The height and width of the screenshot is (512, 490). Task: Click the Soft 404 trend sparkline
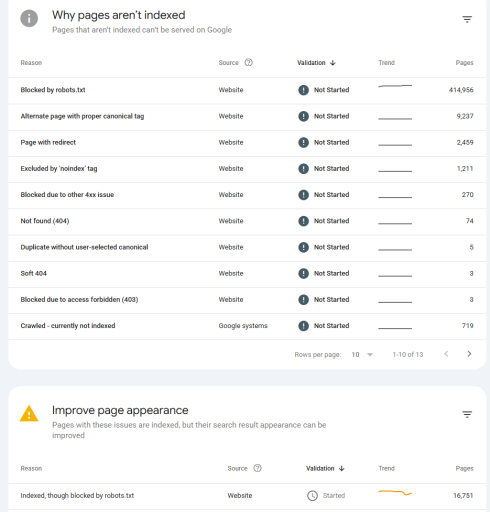click(395, 275)
